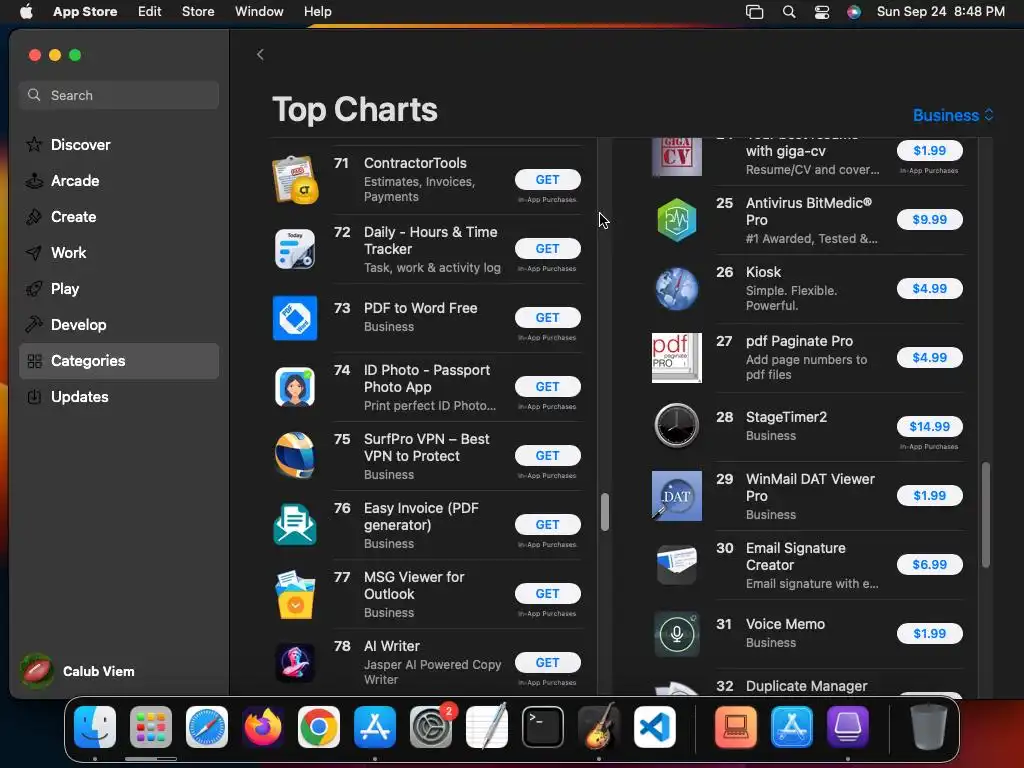1024x768 pixels.
Task: Open Spotlight search in menu bar
Action: pos(789,12)
